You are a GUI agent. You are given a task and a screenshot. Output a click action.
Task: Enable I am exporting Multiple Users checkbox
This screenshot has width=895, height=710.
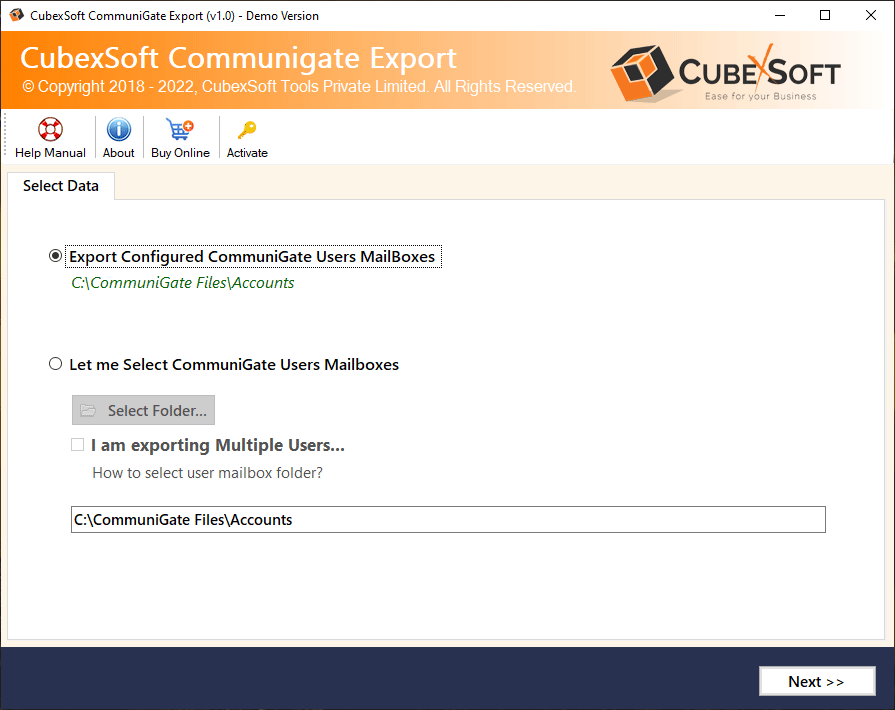coord(78,445)
